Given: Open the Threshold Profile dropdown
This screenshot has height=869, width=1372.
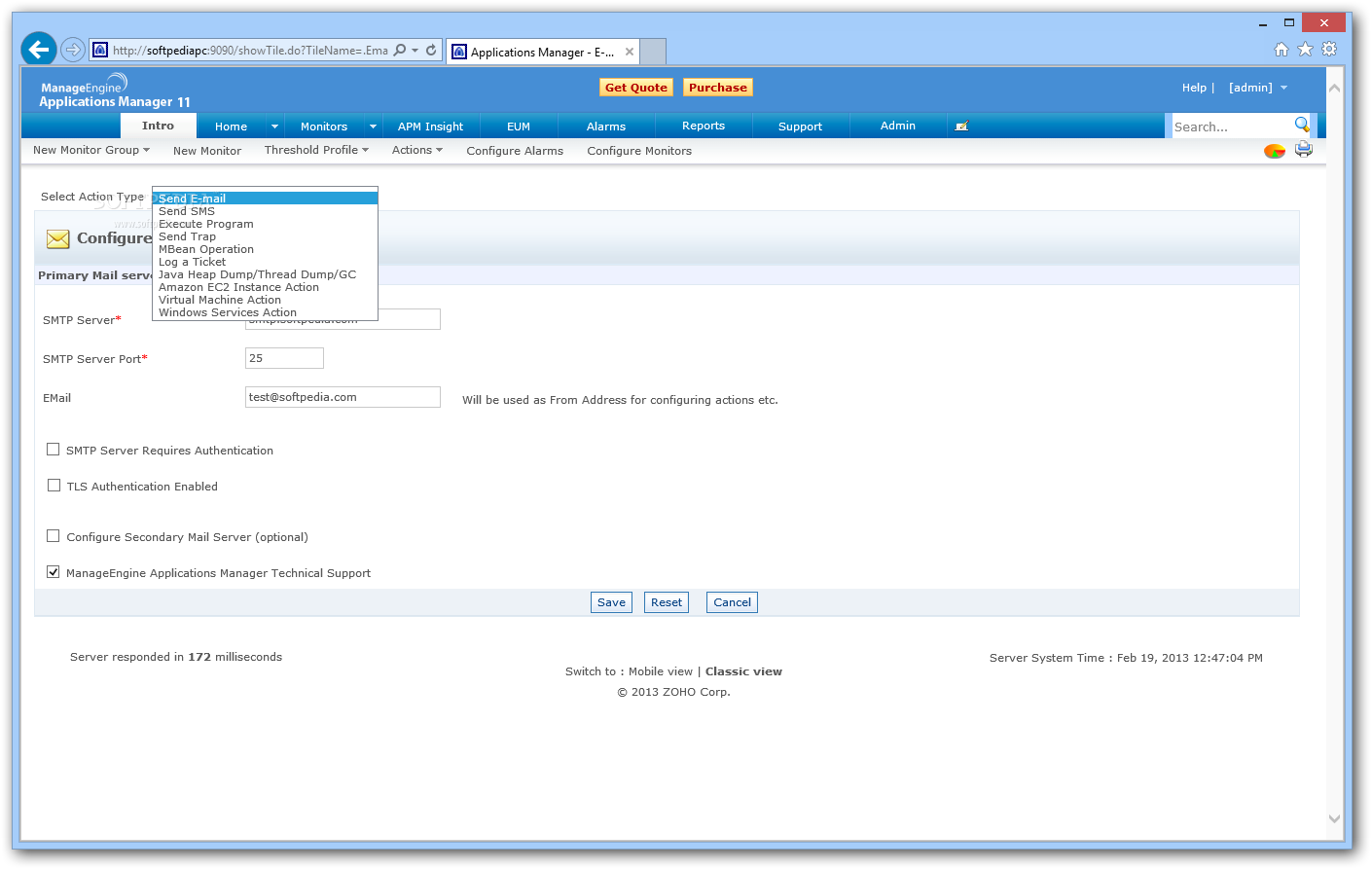Looking at the screenshot, I should point(316,150).
